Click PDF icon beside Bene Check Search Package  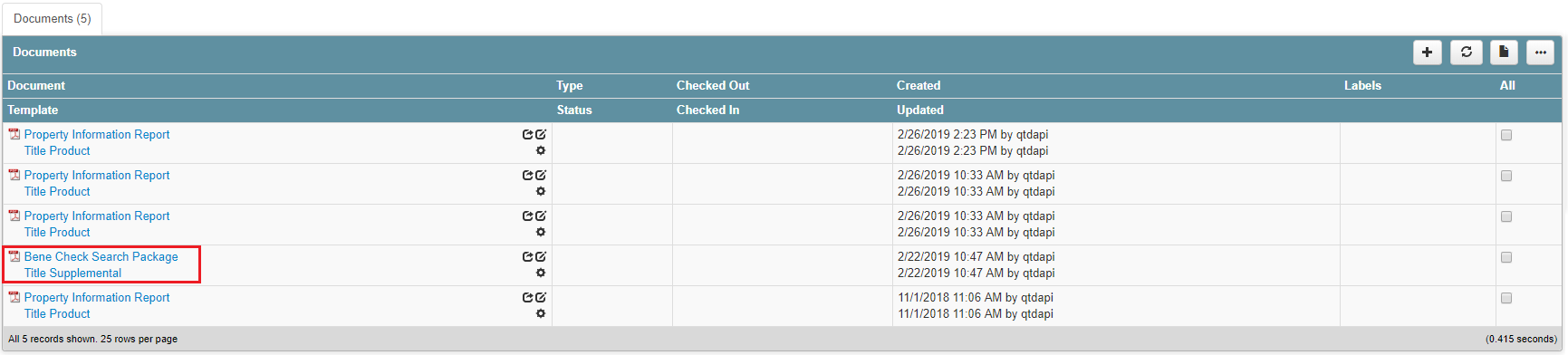(14, 256)
